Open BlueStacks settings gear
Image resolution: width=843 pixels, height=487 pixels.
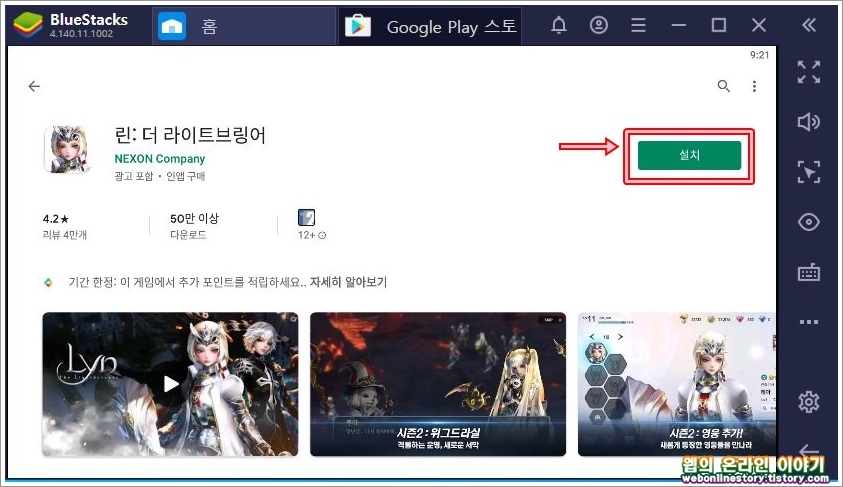pos(809,402)
